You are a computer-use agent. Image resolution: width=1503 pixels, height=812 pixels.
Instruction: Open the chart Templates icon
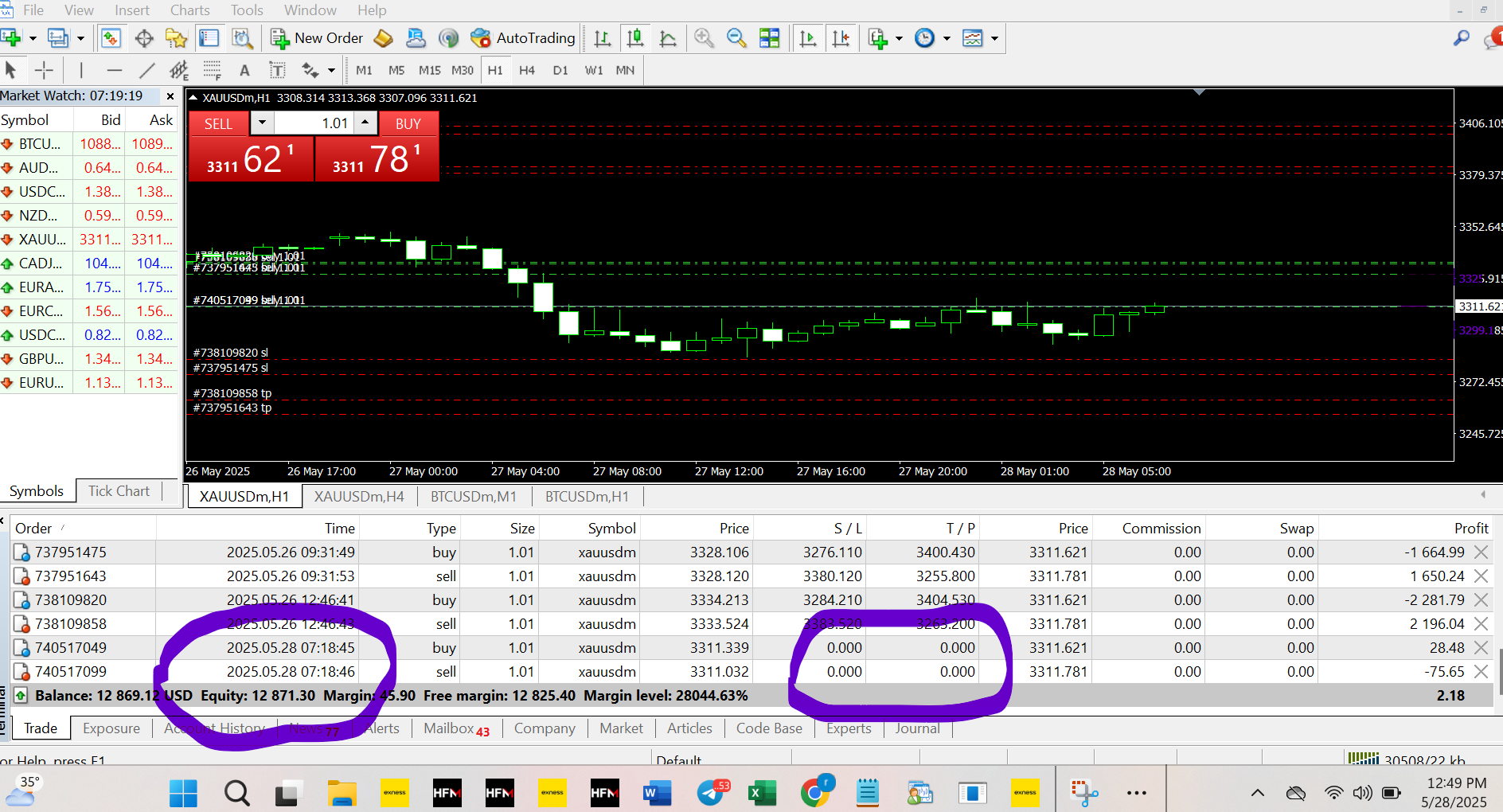point(973,37)
